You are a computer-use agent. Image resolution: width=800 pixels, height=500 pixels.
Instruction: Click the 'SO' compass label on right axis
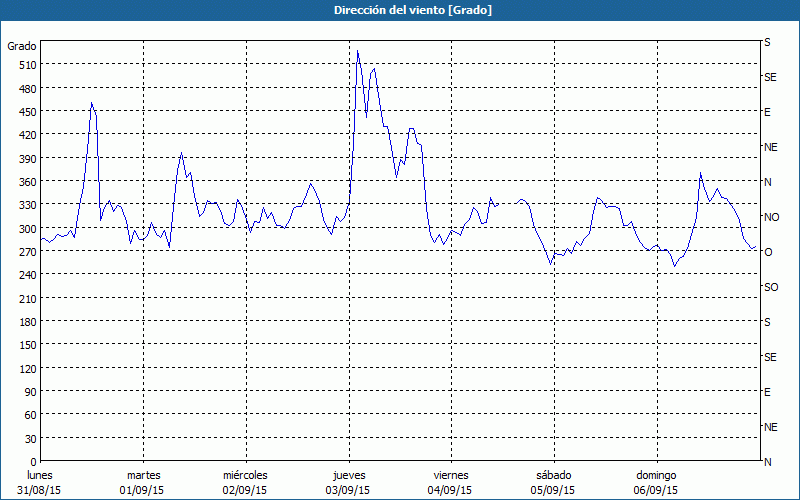pyautogui.click(x=771, y=287)
